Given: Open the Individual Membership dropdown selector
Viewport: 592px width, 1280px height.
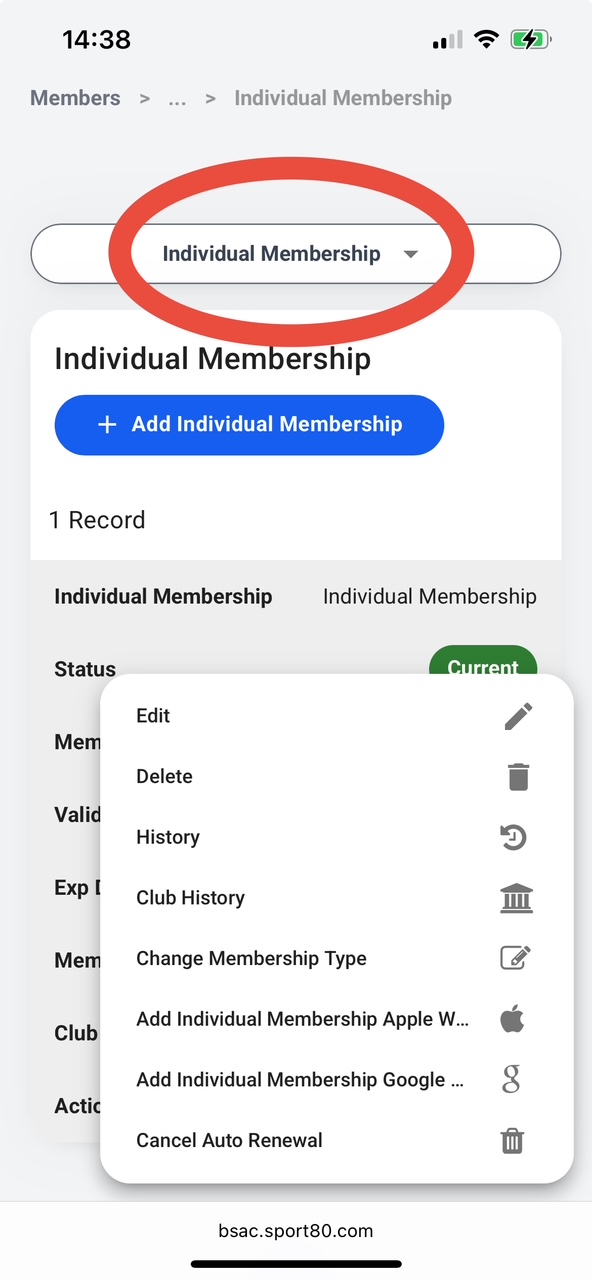Looking at the screenshot, I should [296, 254].
